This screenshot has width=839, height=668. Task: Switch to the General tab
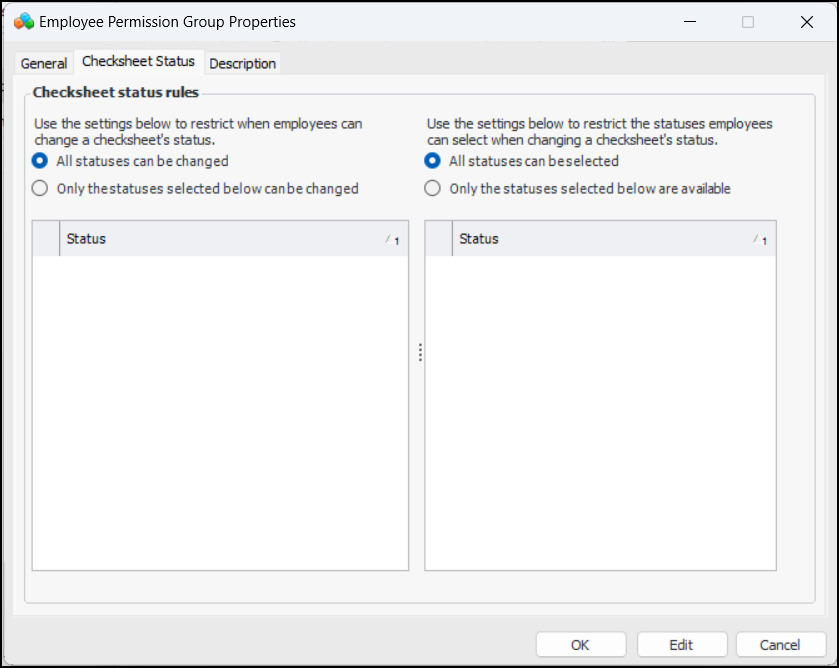pyautogui.click(x=44, y=63)
